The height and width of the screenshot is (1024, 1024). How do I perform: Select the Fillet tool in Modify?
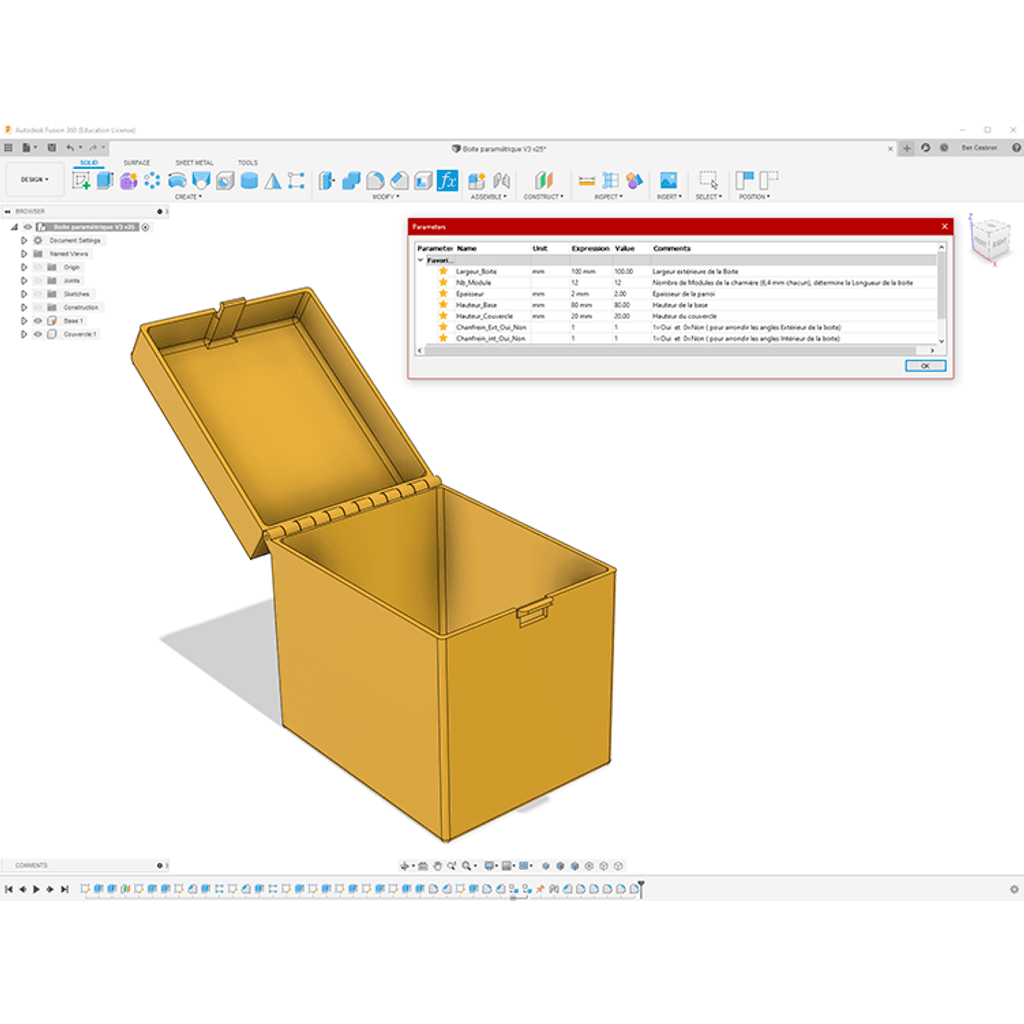pyautogui.click(x=375, y=181)
